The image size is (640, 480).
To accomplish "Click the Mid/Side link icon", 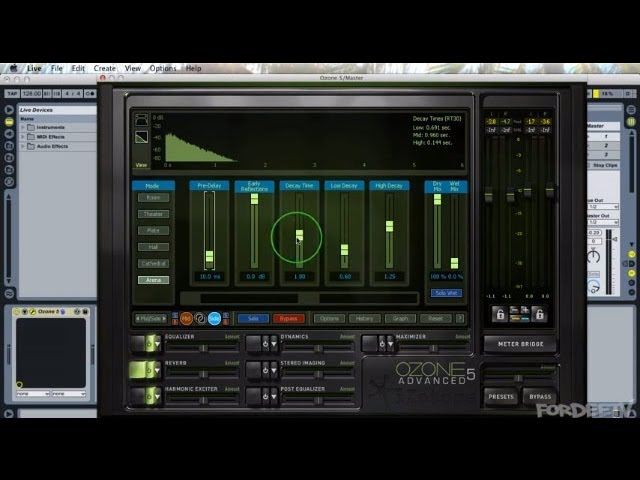I will coord(200,318).
